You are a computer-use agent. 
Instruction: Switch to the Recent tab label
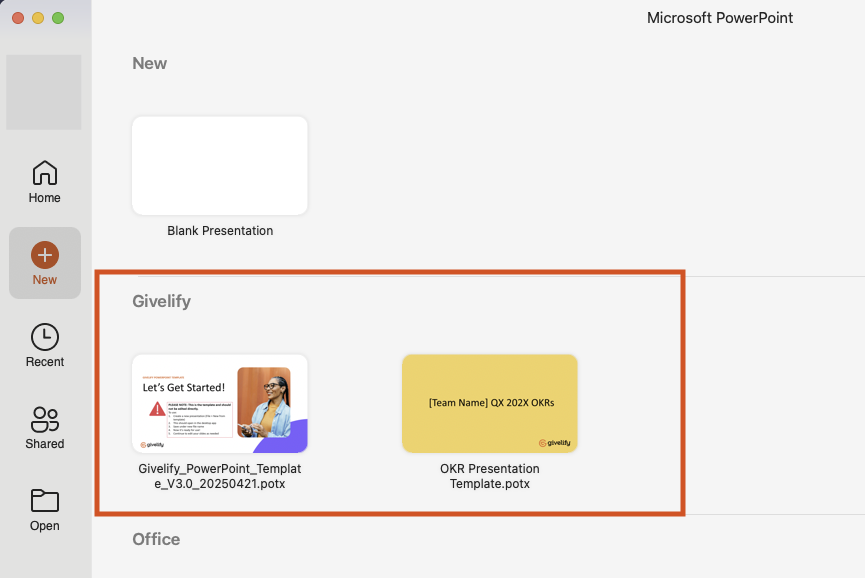(45, 362)
